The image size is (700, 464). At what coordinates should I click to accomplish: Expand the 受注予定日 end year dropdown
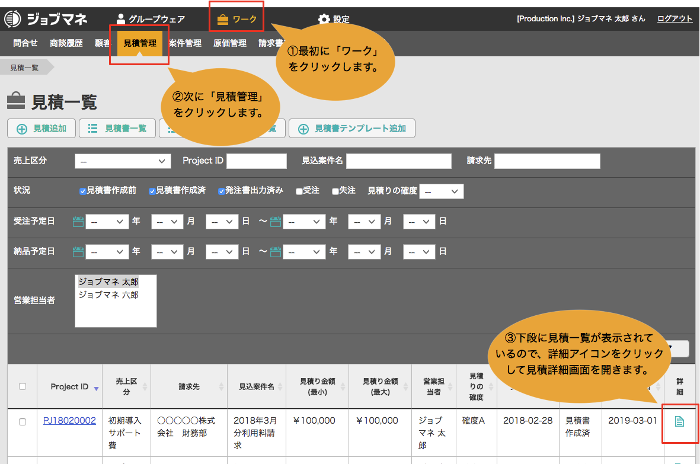point(304,222)
